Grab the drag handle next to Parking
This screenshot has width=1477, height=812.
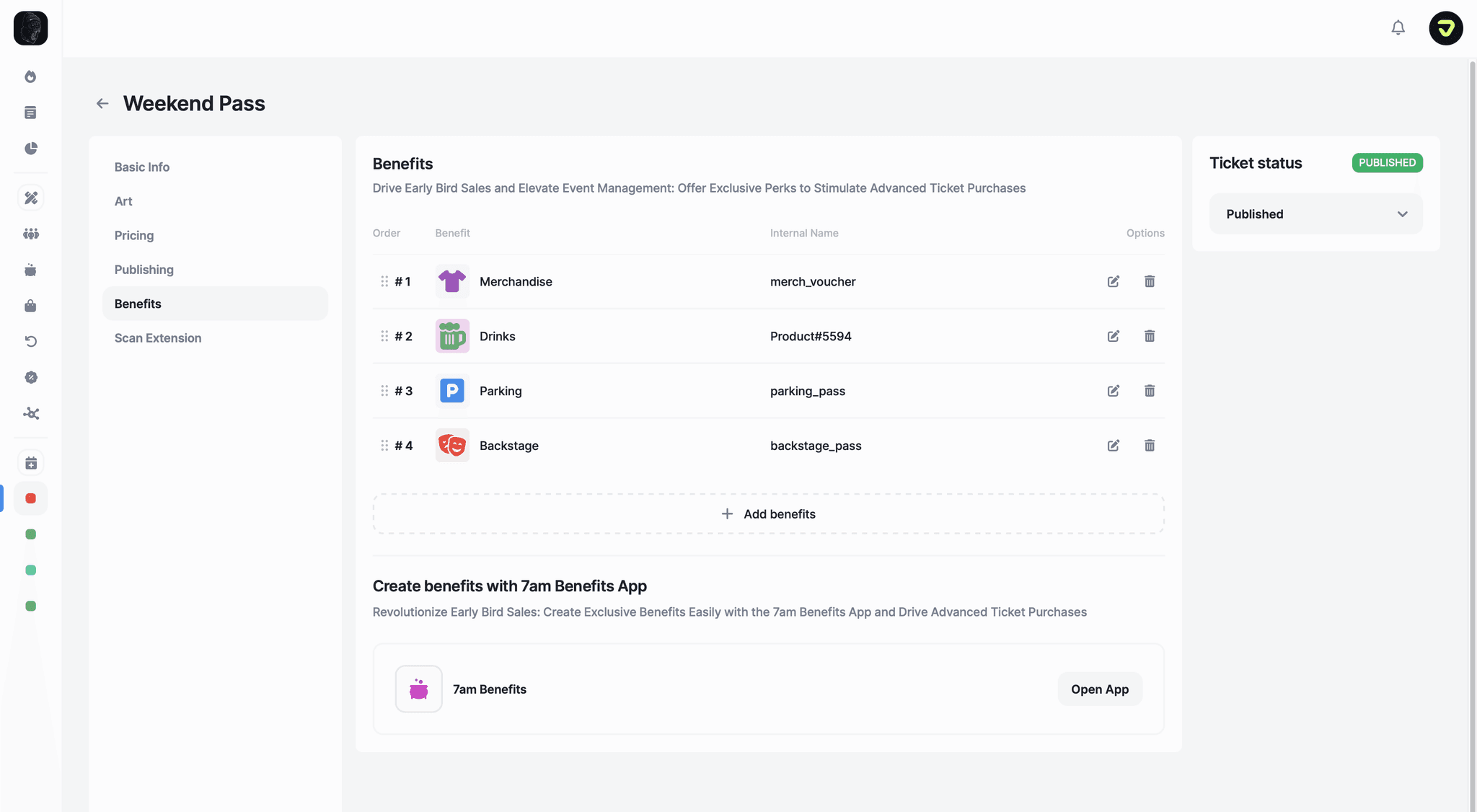pos(384,390)
